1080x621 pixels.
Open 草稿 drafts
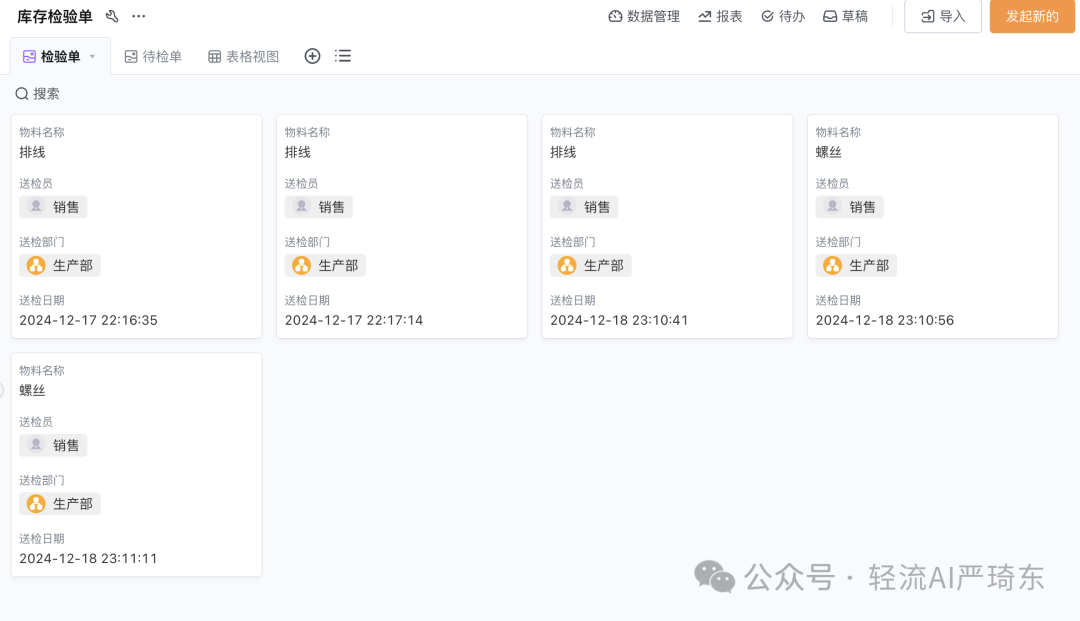[845, 16]
